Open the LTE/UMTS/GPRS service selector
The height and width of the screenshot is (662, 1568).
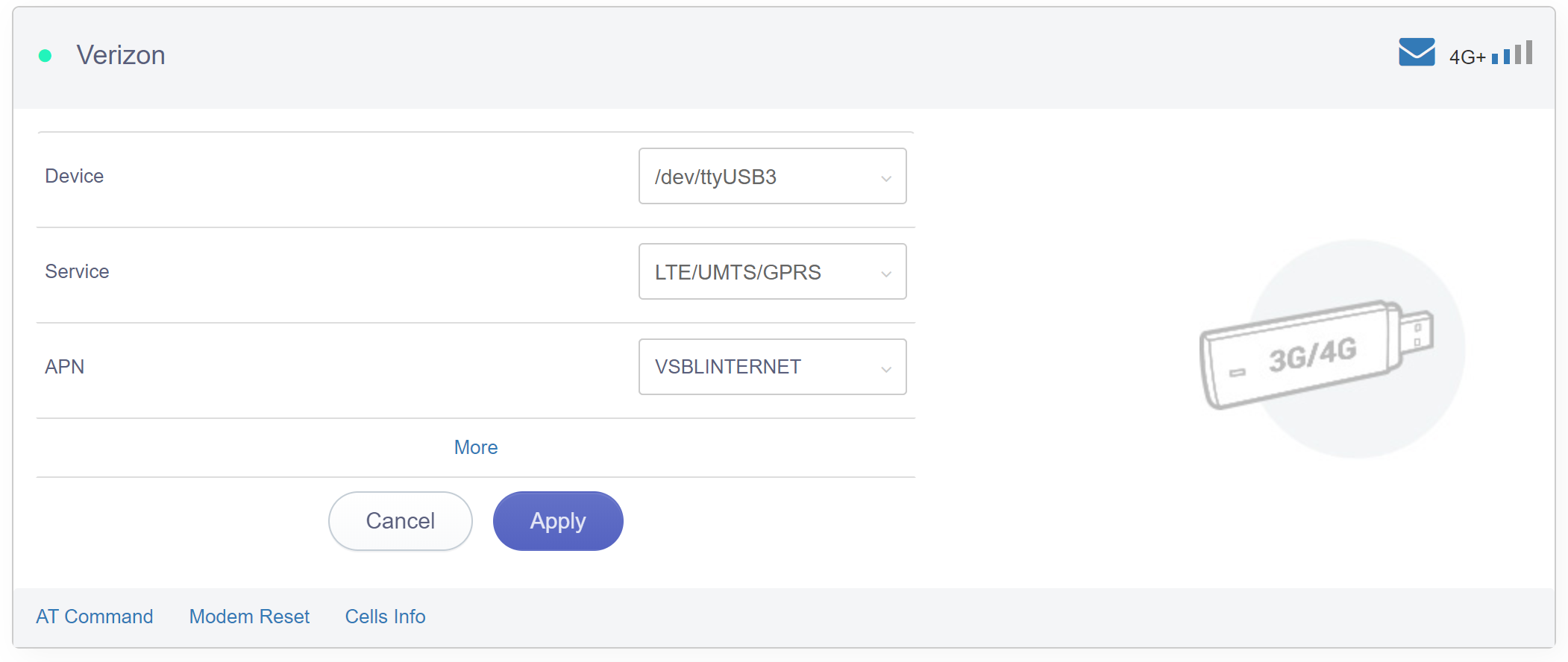(773, 271)
